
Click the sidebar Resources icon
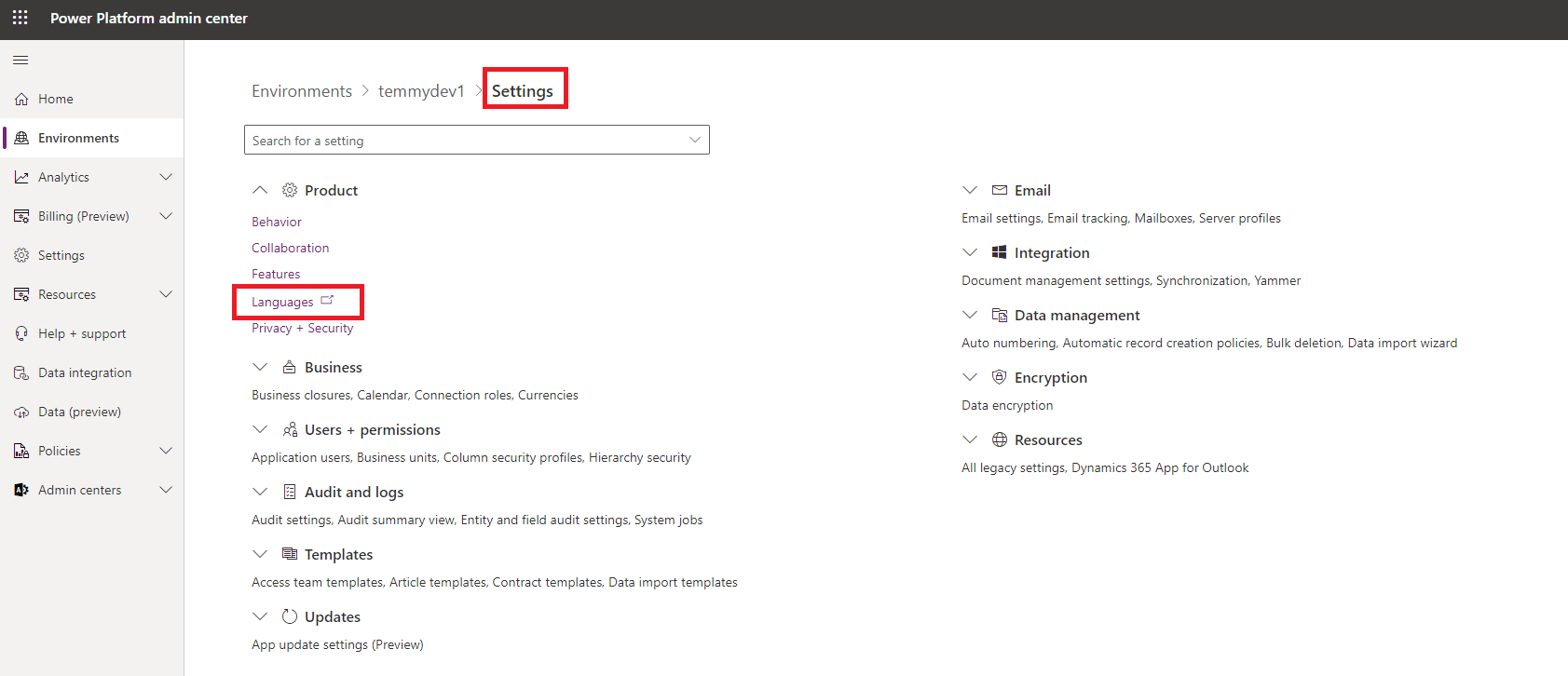point(21,294)
